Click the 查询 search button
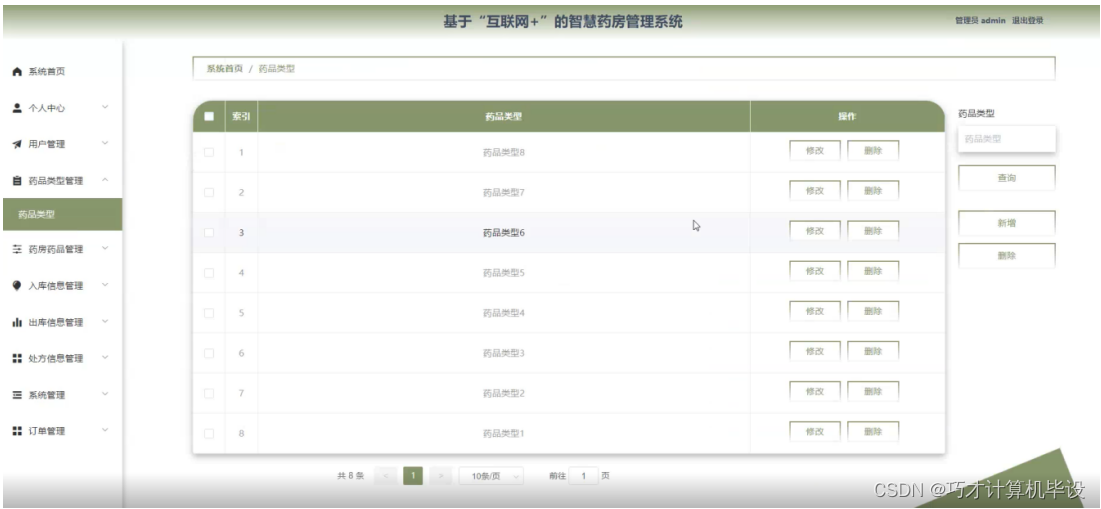Viewport: 1101px width, 509px height. [x=1007, y=178]
